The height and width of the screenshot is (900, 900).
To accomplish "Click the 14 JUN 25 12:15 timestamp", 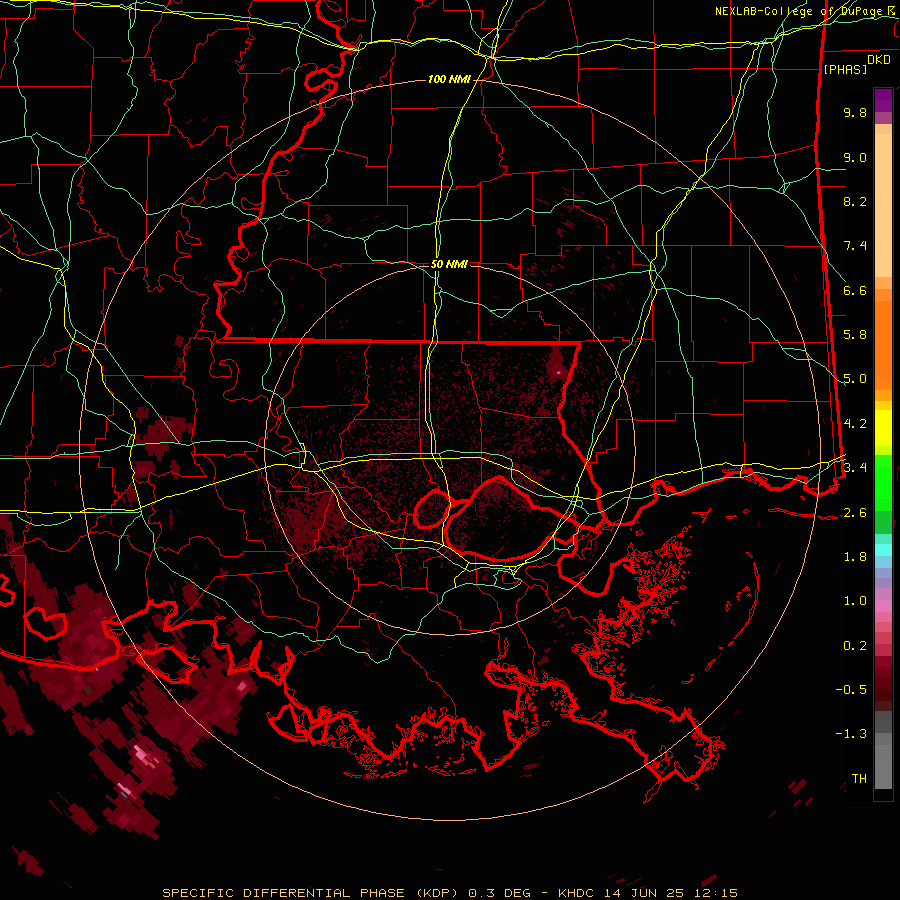I will (670, 893).
